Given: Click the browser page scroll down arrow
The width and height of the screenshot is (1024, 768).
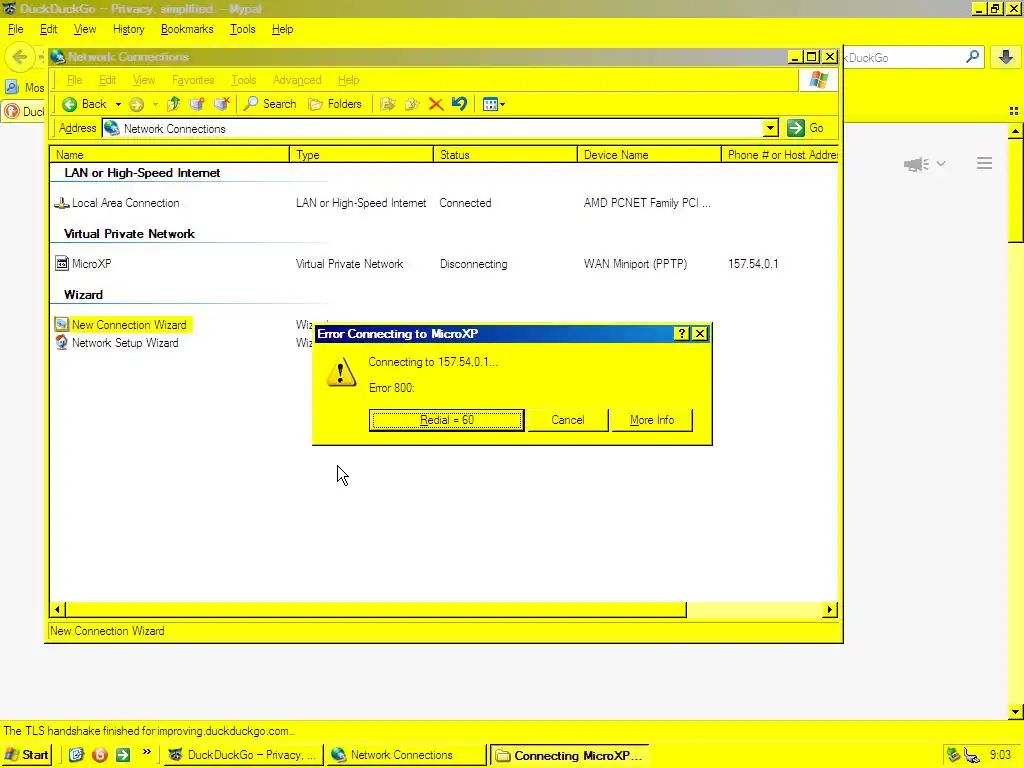Looking at the screenshot, I should coord(1015,712).
